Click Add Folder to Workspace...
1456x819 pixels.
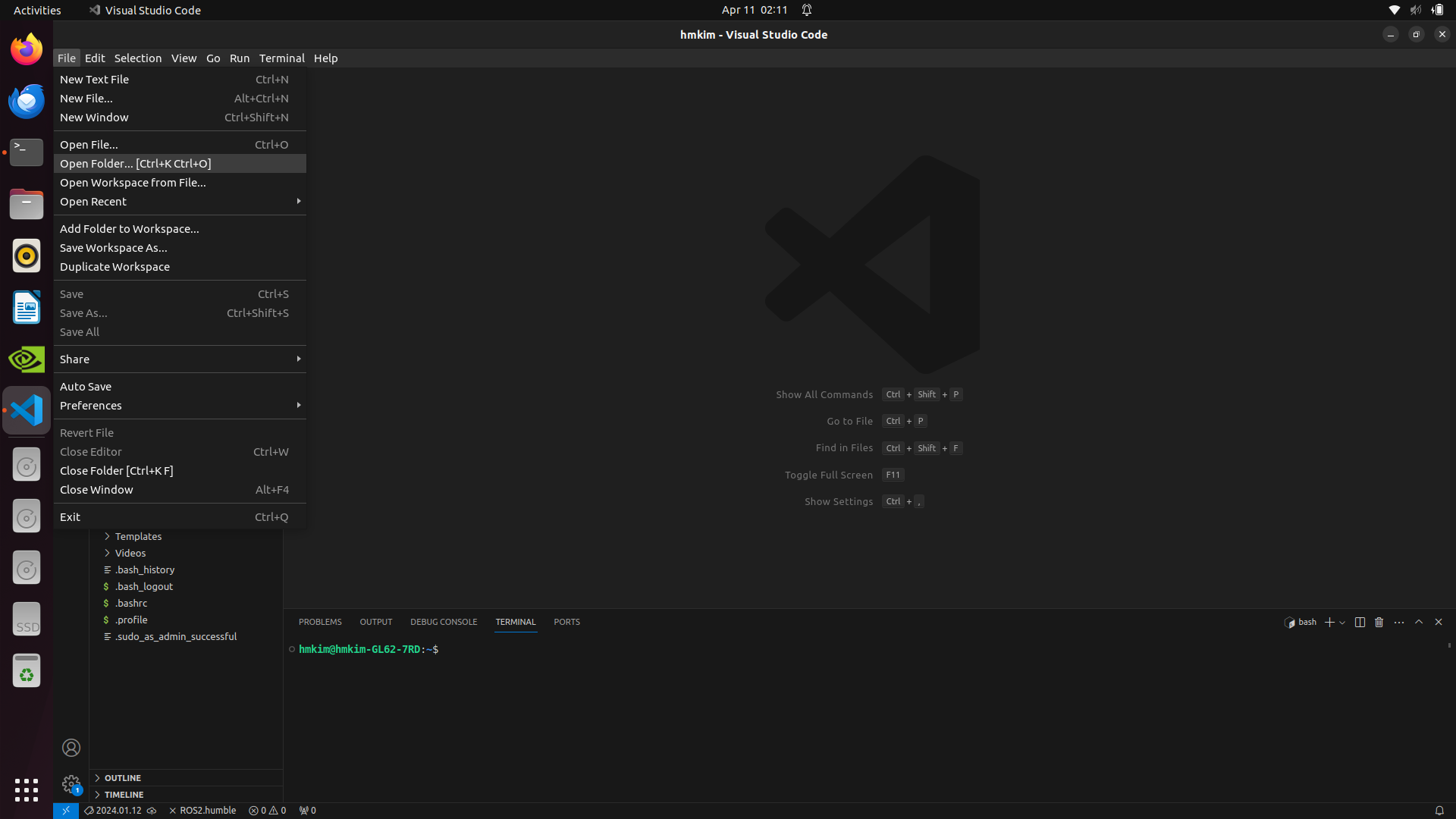[x=180, y=229]
